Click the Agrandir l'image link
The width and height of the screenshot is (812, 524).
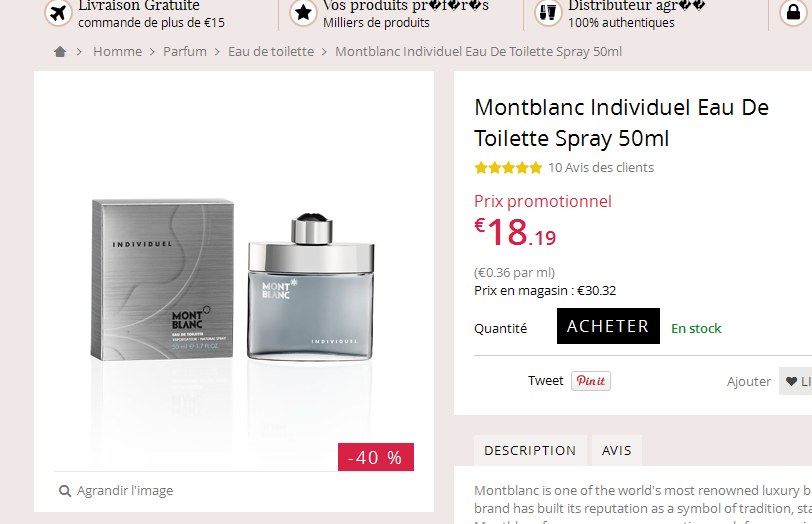(125, 491)
